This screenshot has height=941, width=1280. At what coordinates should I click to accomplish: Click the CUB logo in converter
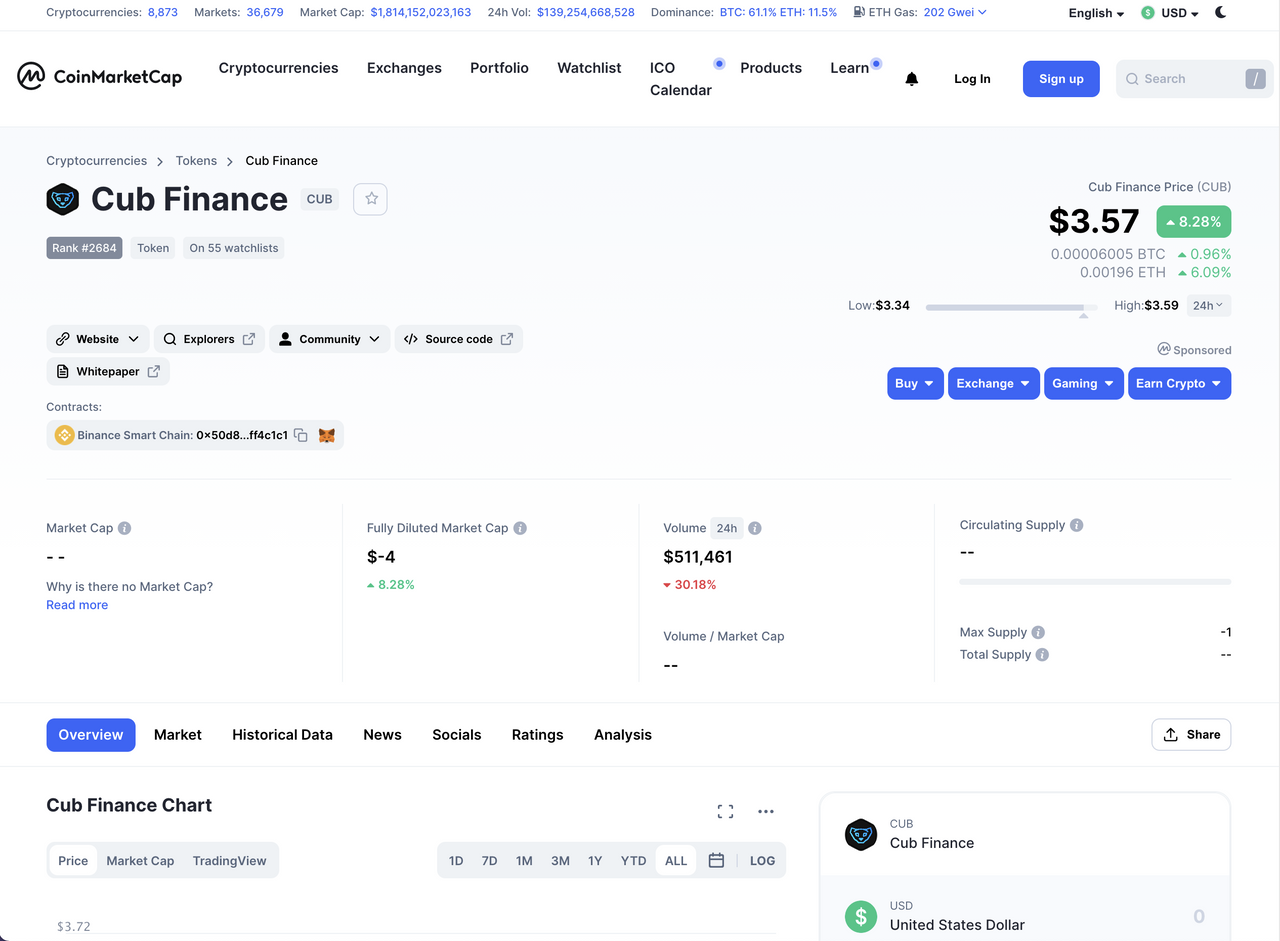point(861,834)
